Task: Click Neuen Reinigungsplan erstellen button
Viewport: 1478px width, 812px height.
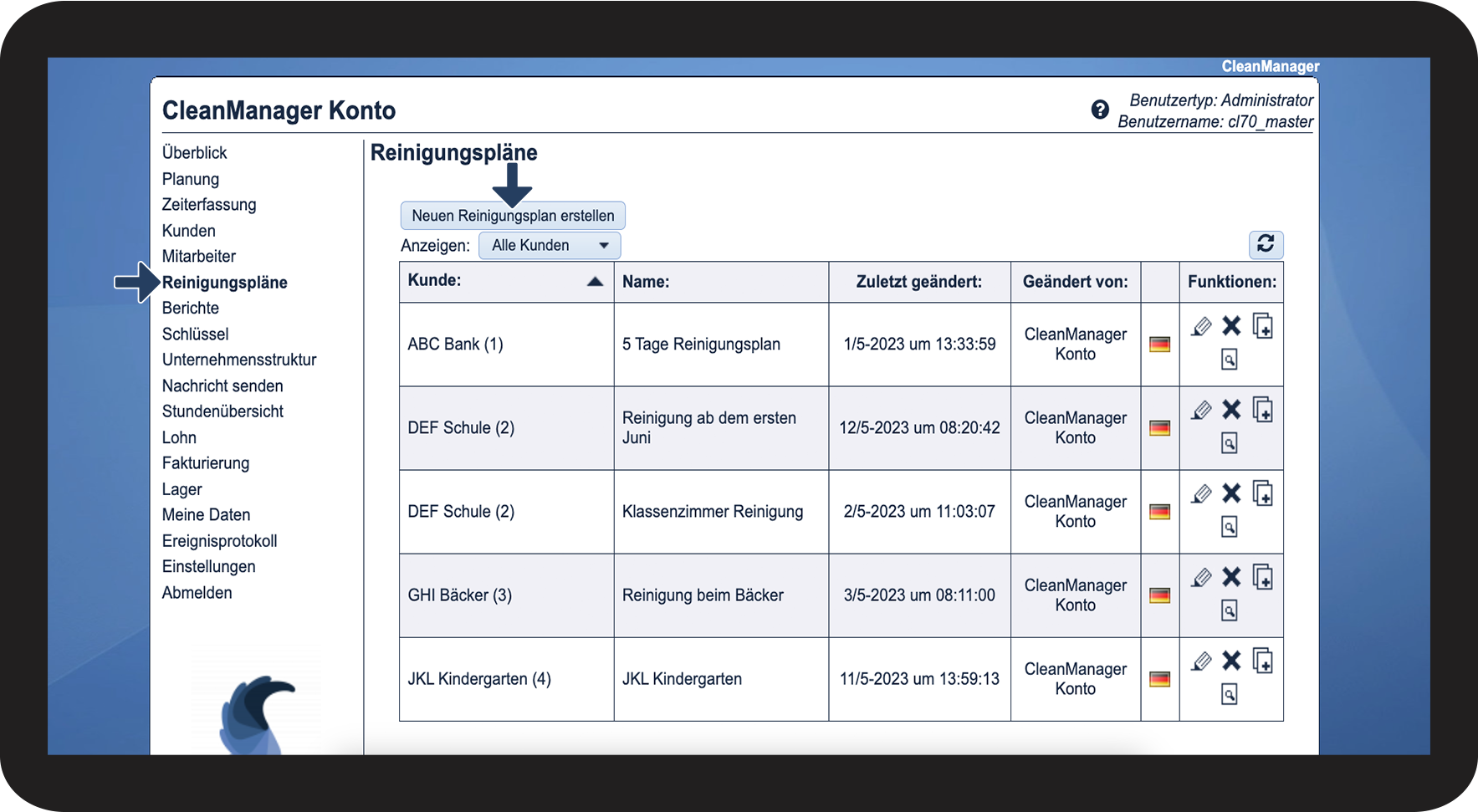Action: tap(513, 216)
